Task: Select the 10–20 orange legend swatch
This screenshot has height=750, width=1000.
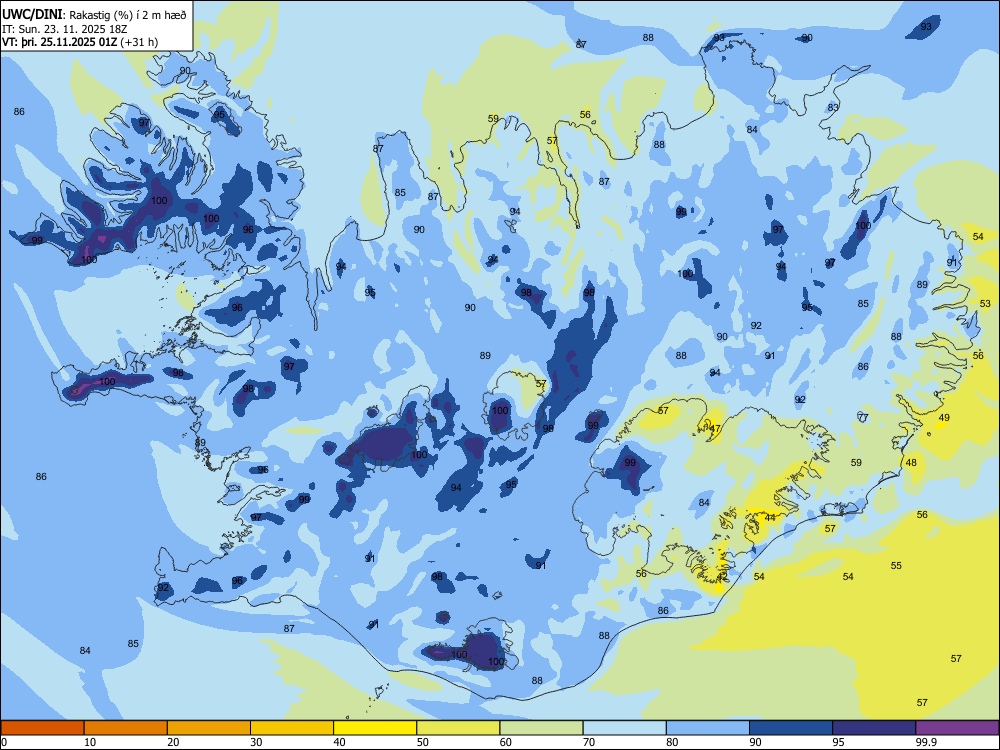Action: click(x=126, y=728)
